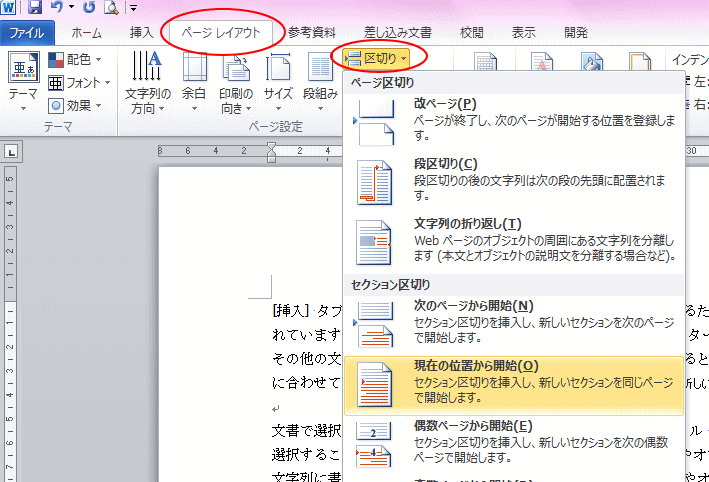Viewport: 709px width, 482px height.
Task: Open the テーマ gallery button
Action: (23, 81)
